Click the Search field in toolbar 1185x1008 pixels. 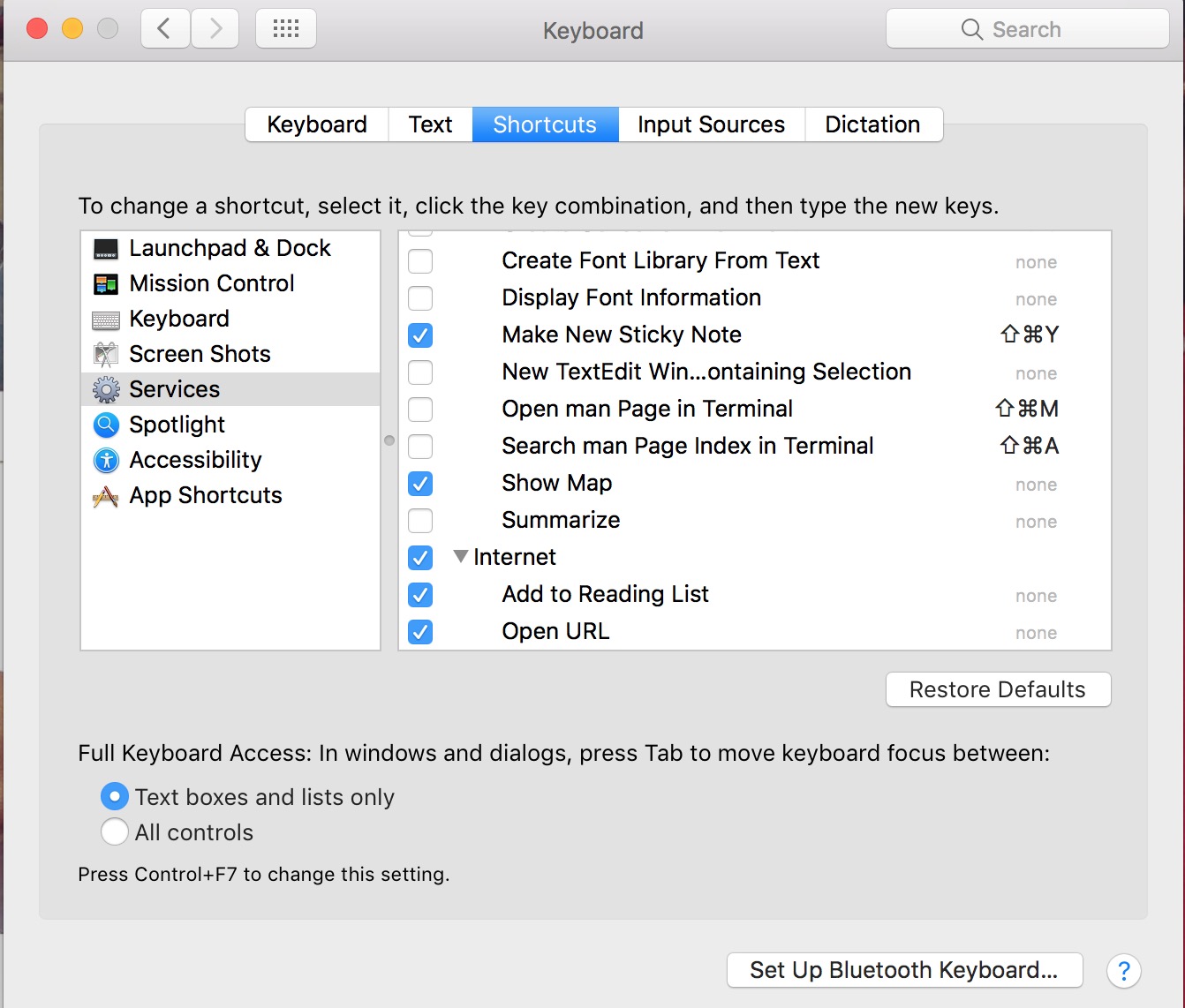(1027, 29)
